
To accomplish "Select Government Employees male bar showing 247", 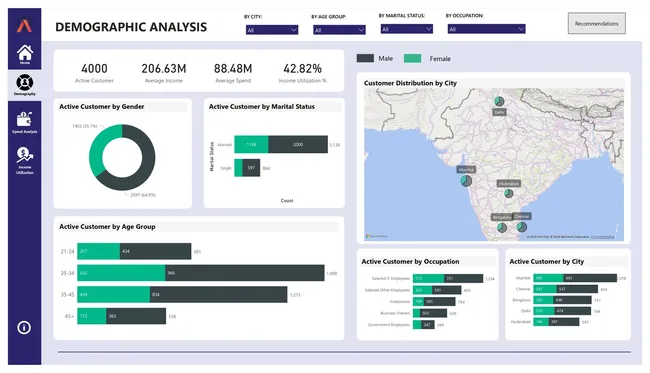I will click(x=428, y=325).
